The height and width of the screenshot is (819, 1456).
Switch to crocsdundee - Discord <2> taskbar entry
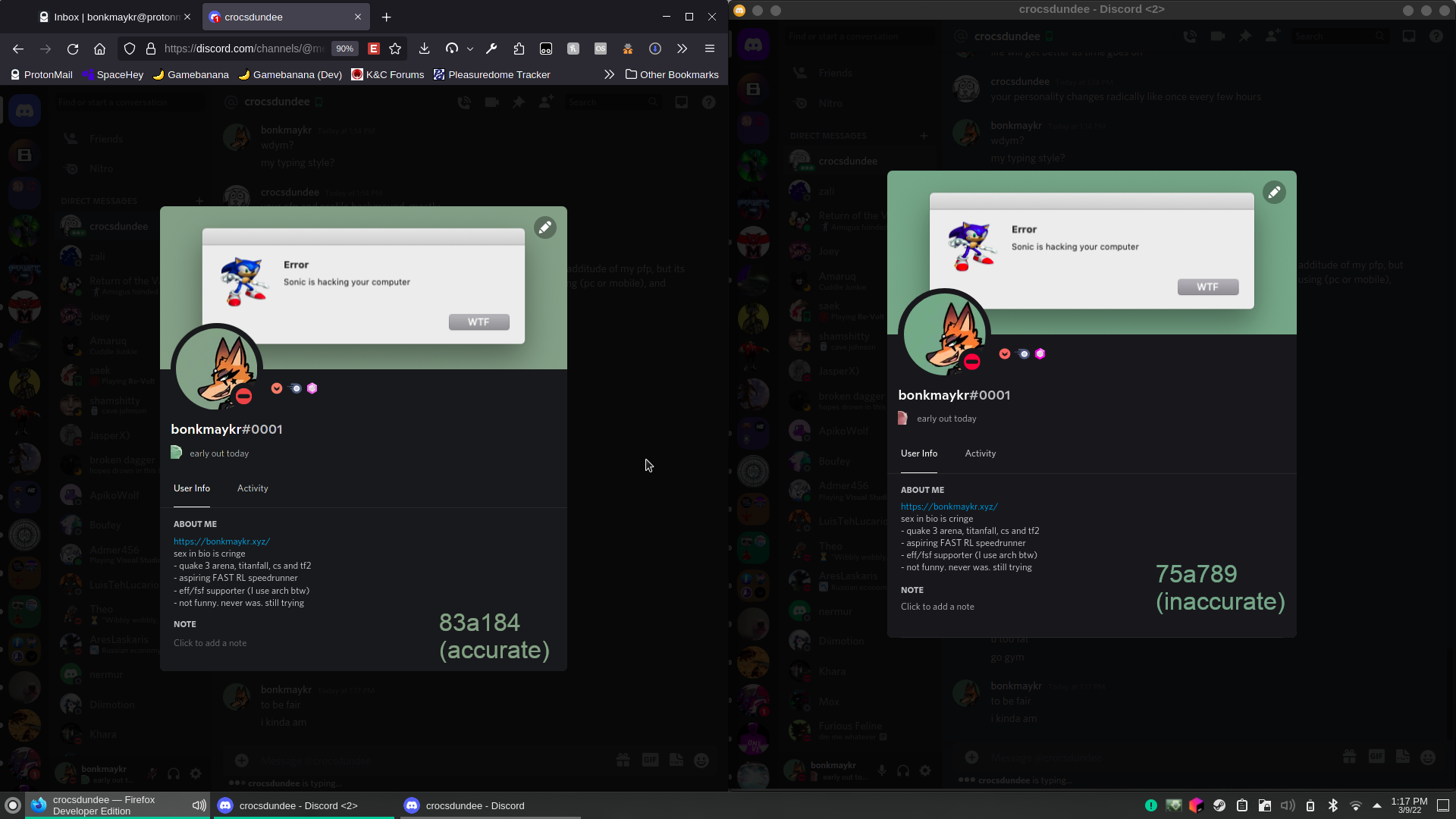[303, 805]
